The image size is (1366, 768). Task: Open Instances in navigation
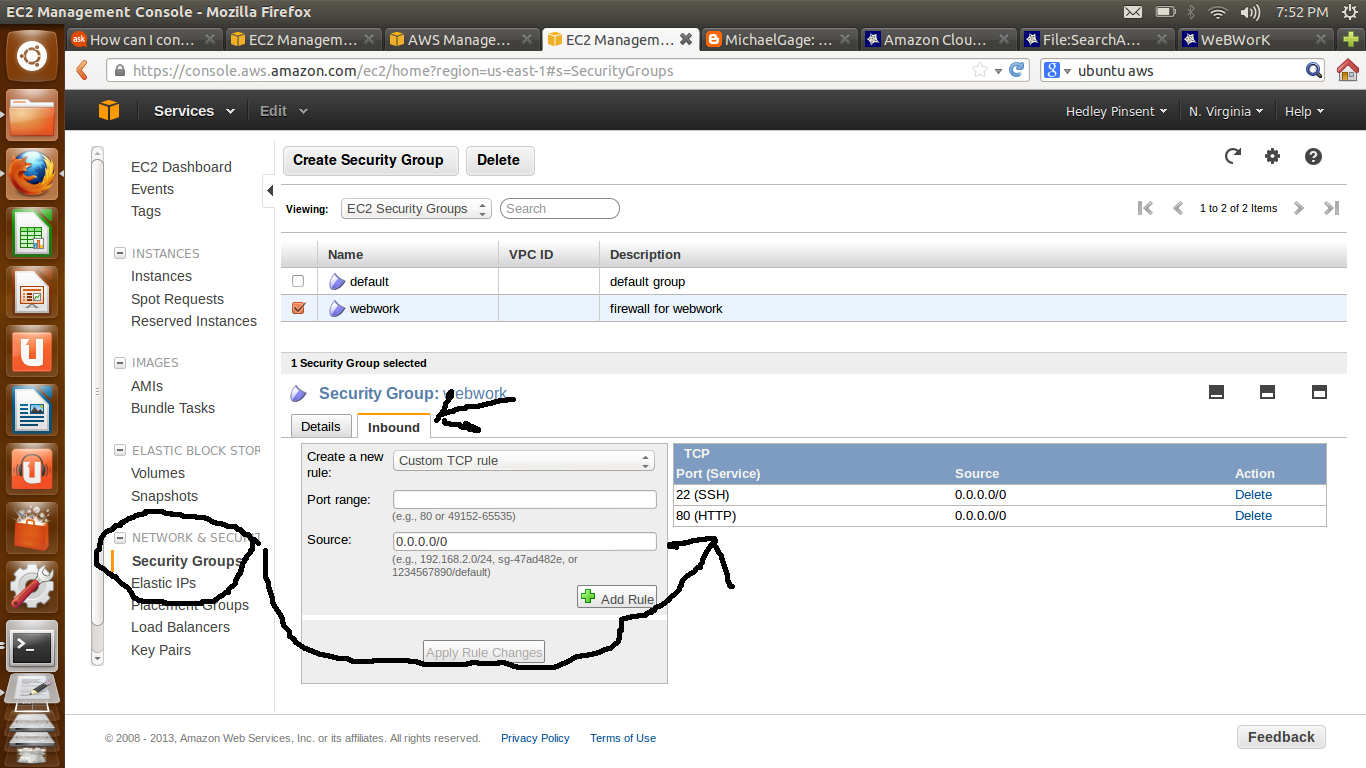[x=161, y=276]
